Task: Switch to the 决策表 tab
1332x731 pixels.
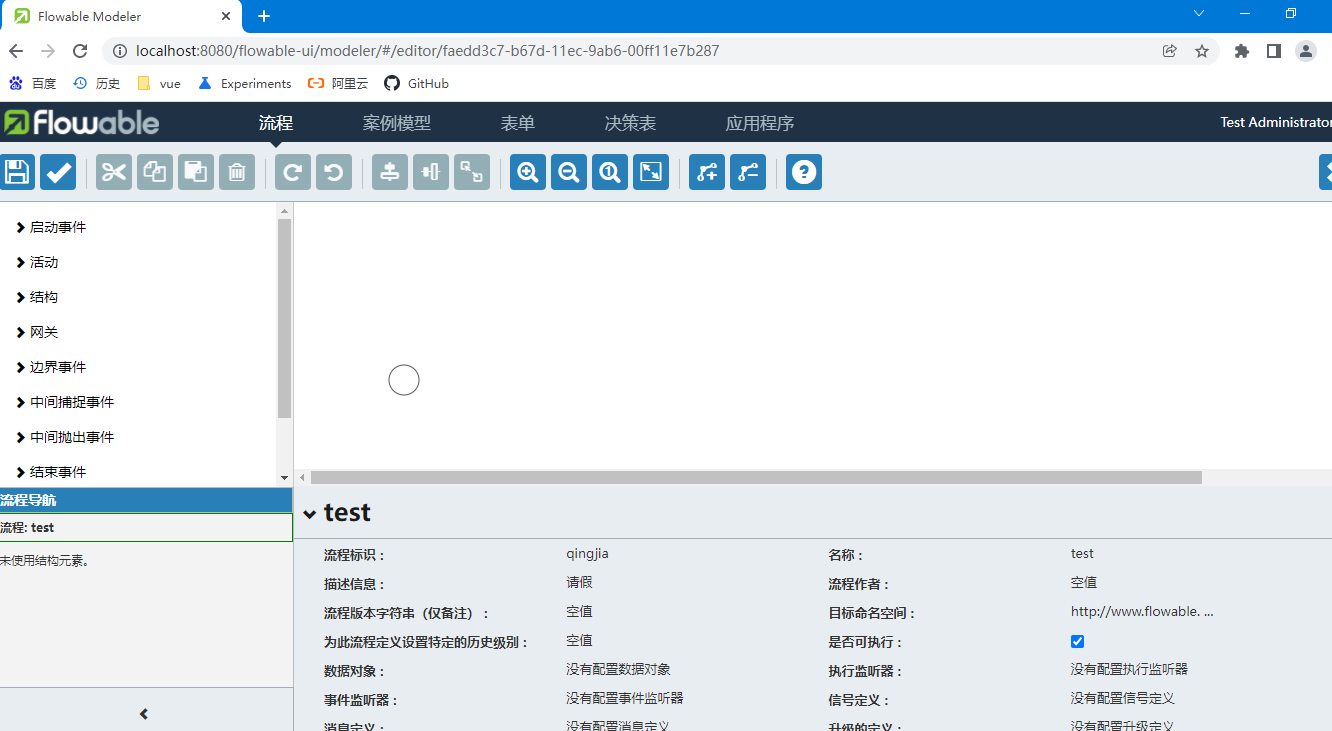Action: (629, 123)
